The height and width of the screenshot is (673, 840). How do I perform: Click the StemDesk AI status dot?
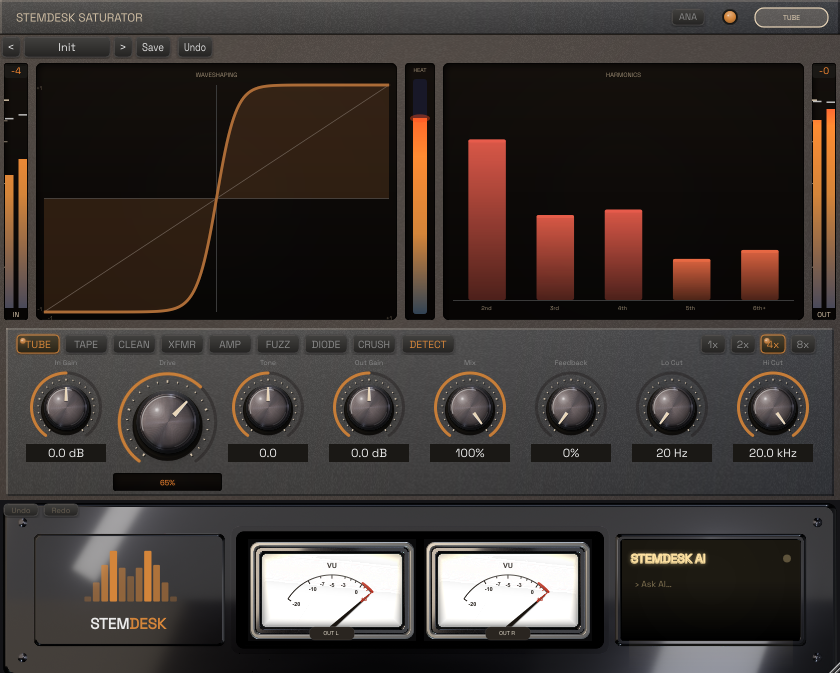click(x=786, y=558)
